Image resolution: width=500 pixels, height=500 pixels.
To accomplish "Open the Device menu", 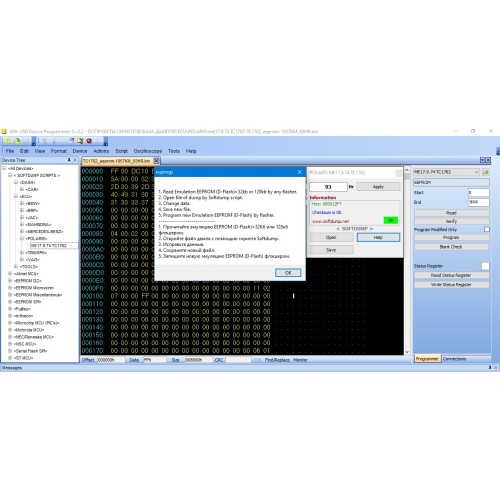I will coord(80,151).
